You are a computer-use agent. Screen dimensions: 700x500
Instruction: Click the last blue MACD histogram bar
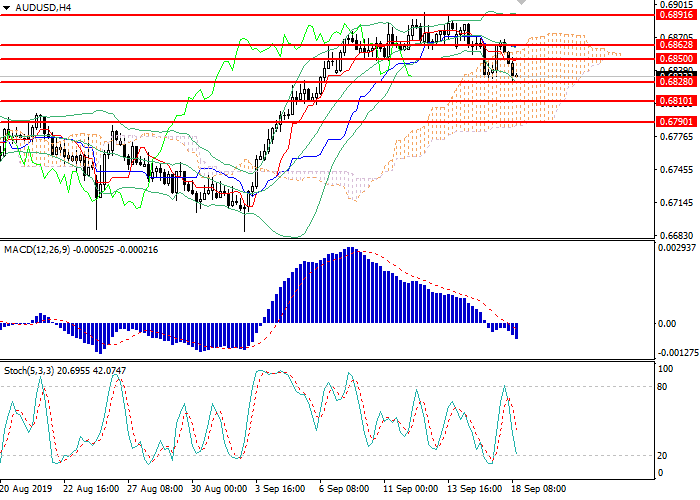coord(517,331)
